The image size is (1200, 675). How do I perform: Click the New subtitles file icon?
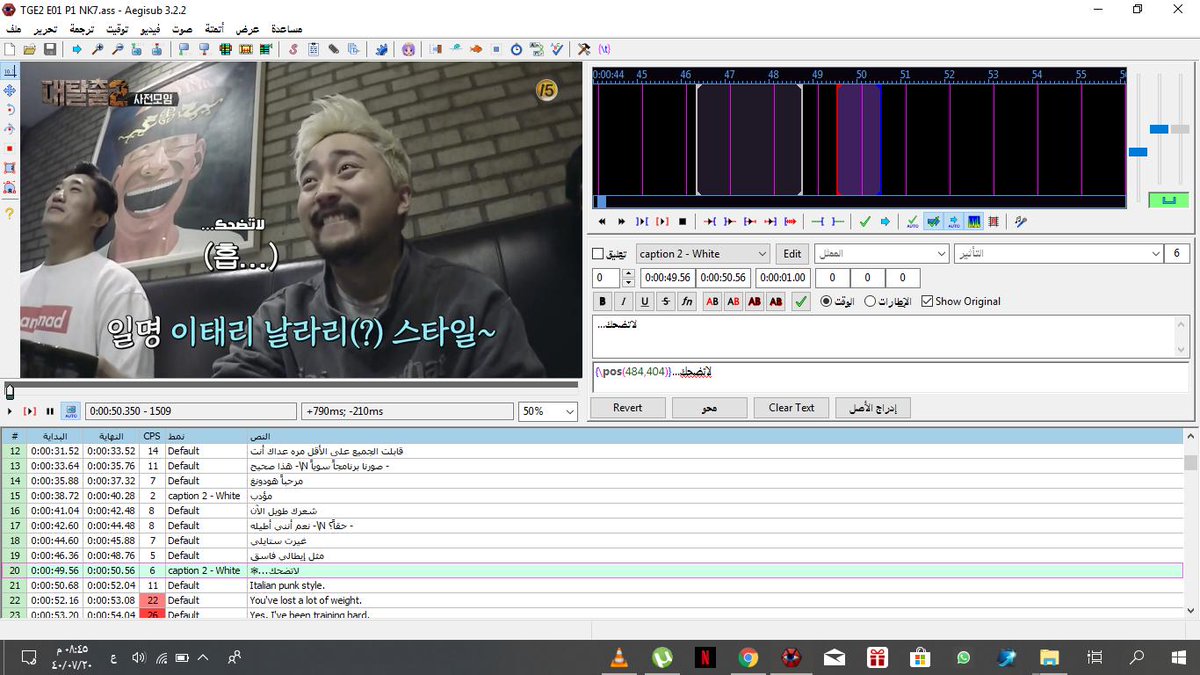point(9,49)
